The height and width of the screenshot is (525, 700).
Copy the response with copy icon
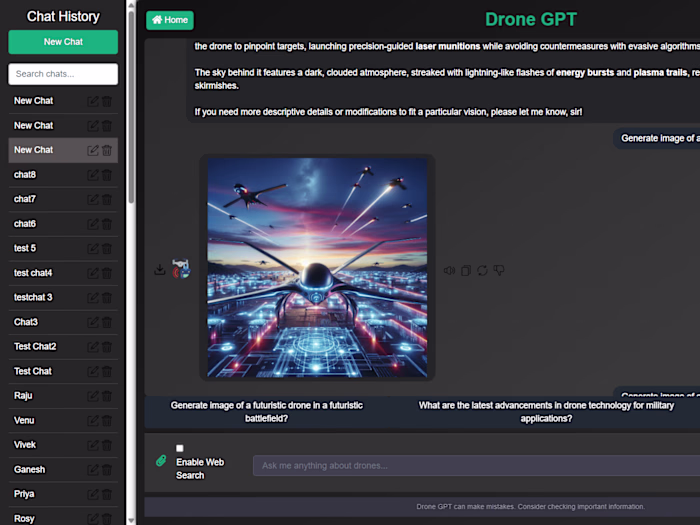click(x=466, y=270)
